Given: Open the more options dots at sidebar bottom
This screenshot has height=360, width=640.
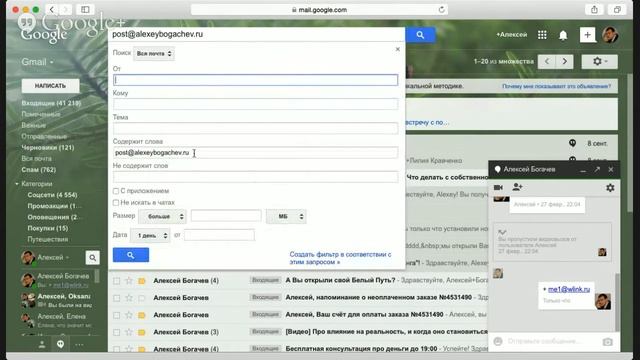Looking at the screenshot, I should tap(79, 344).
